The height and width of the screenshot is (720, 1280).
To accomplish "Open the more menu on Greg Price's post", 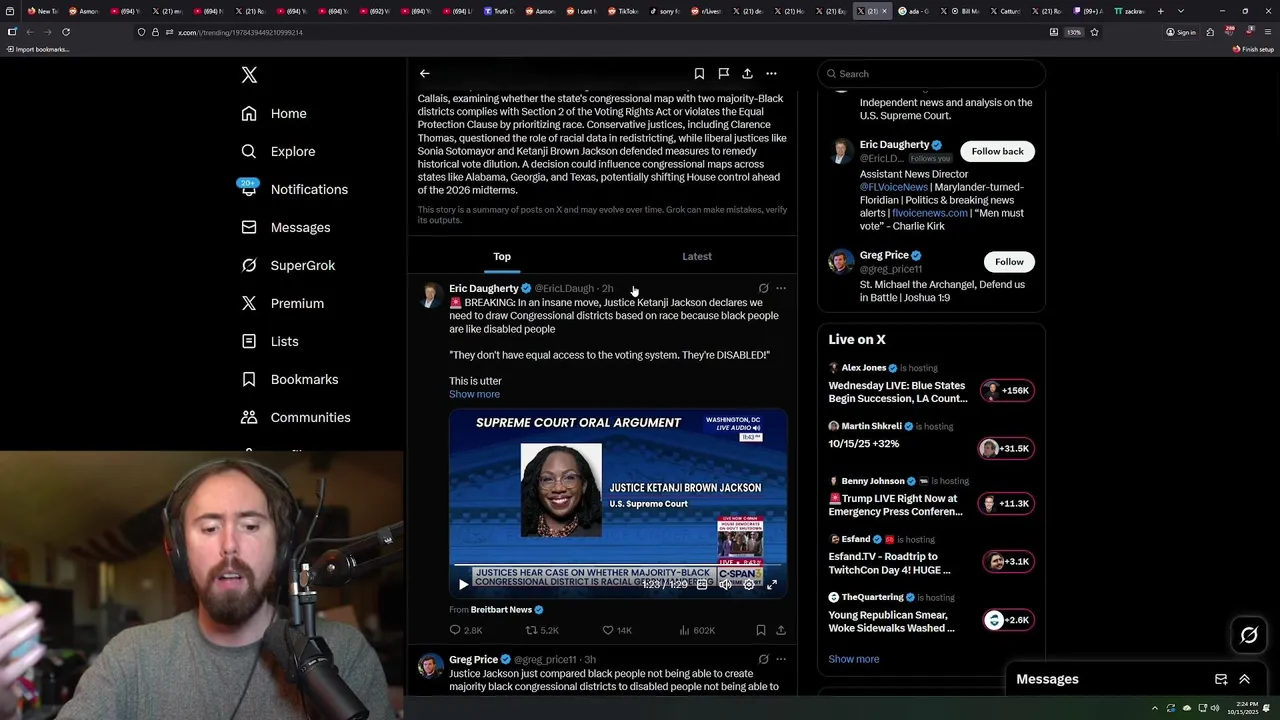I will pyautogui.click(x=781, y=660).
